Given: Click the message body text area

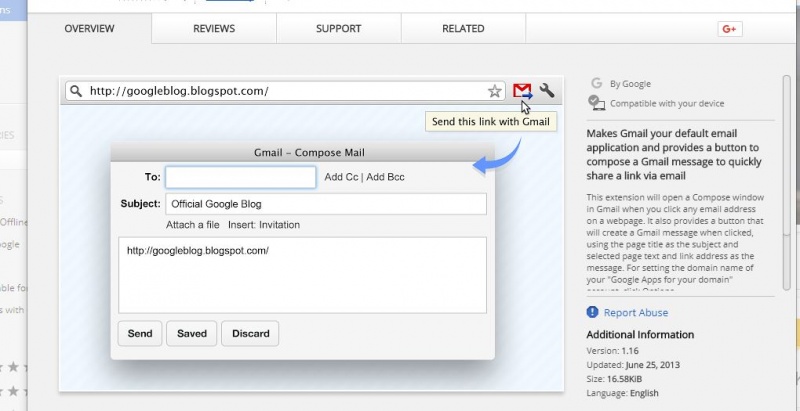Looking at the screenshot, I should click(302, 275).
